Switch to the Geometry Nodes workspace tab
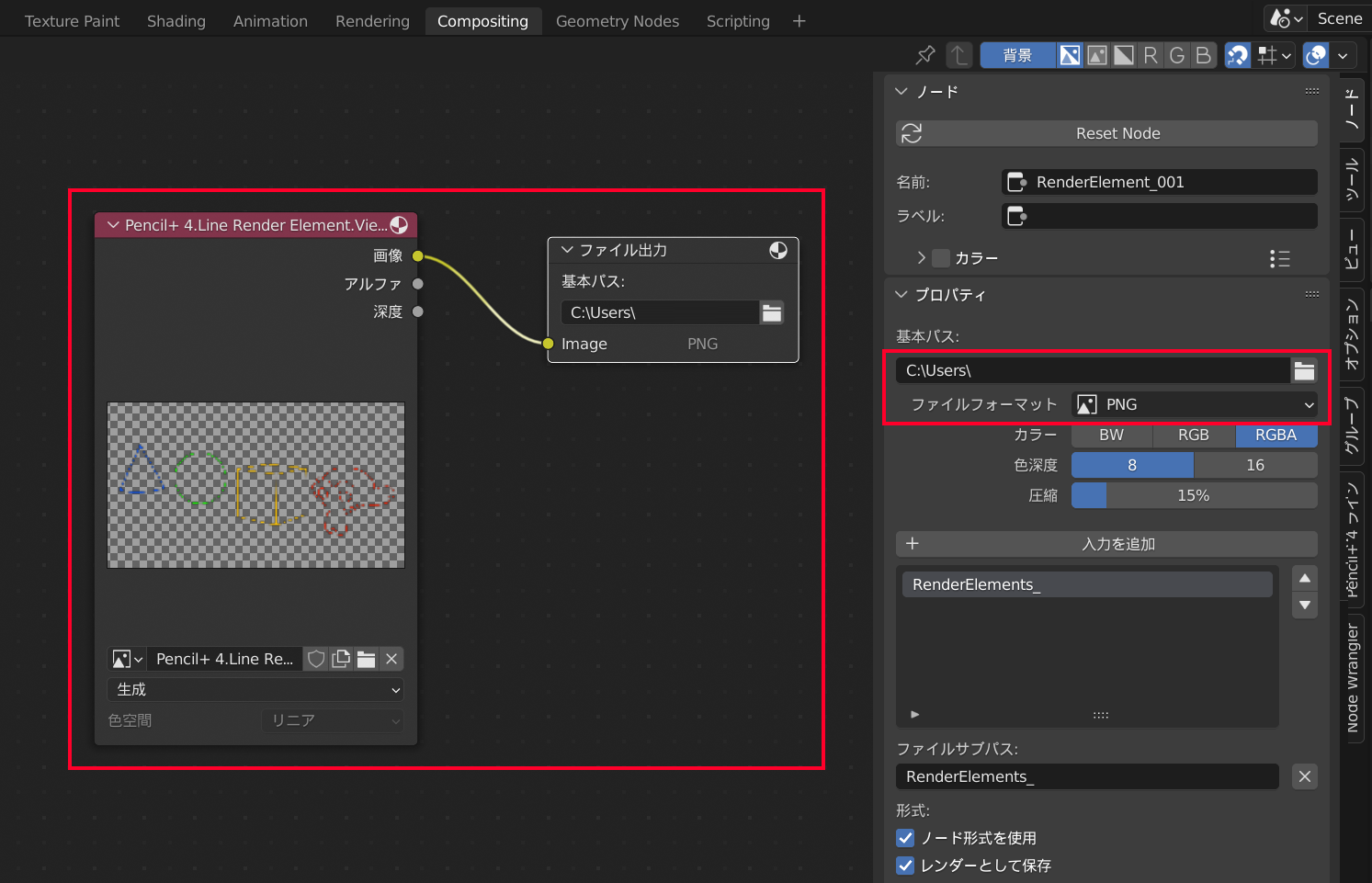The image size is (1372, 883). [617, 21]
